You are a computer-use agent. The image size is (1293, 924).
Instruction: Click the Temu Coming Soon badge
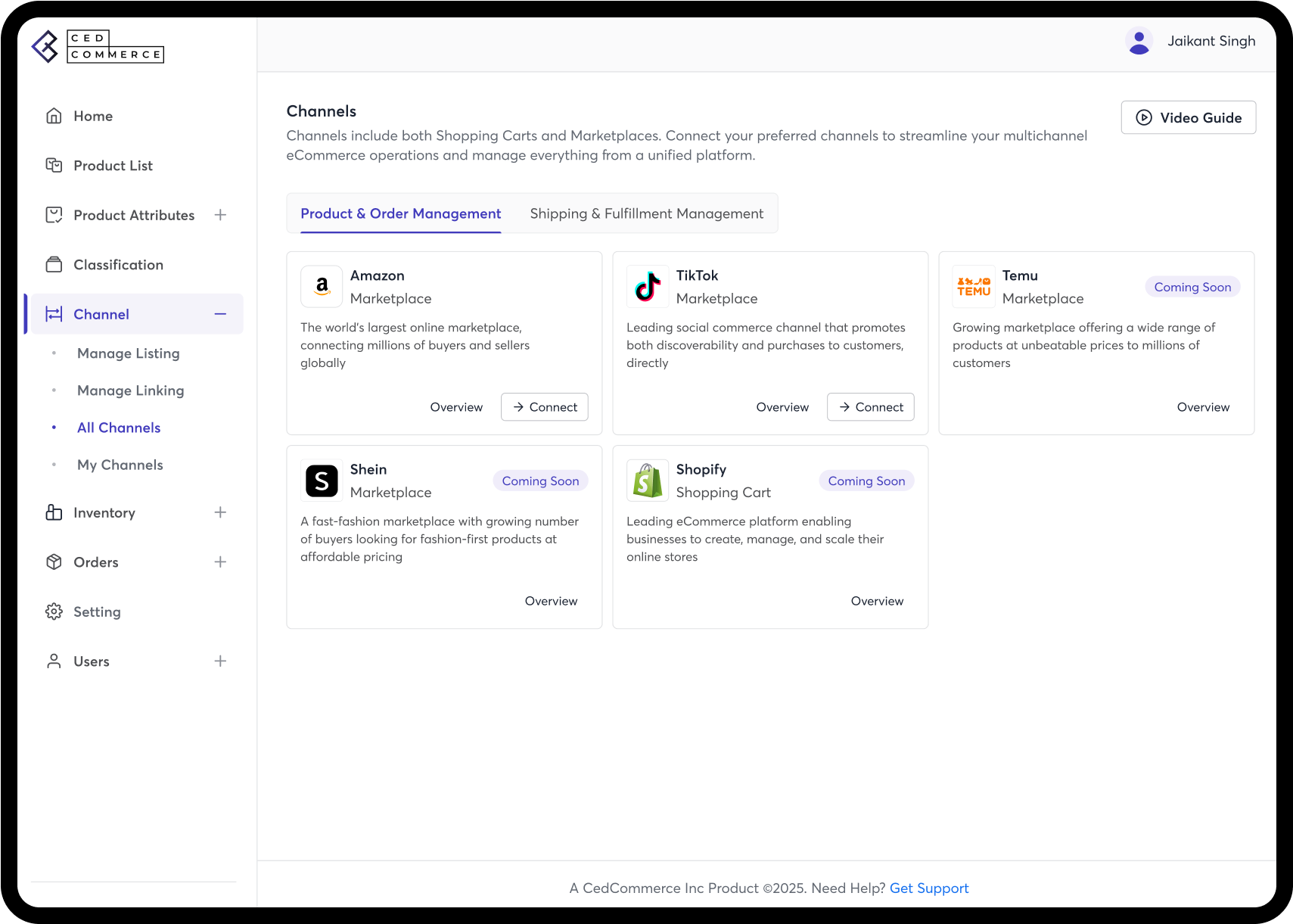(x=1192, y=287)
